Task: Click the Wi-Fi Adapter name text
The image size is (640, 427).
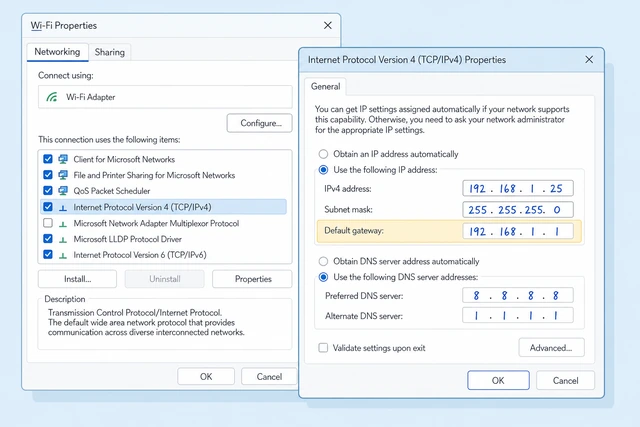Action: tap(91, 97)
